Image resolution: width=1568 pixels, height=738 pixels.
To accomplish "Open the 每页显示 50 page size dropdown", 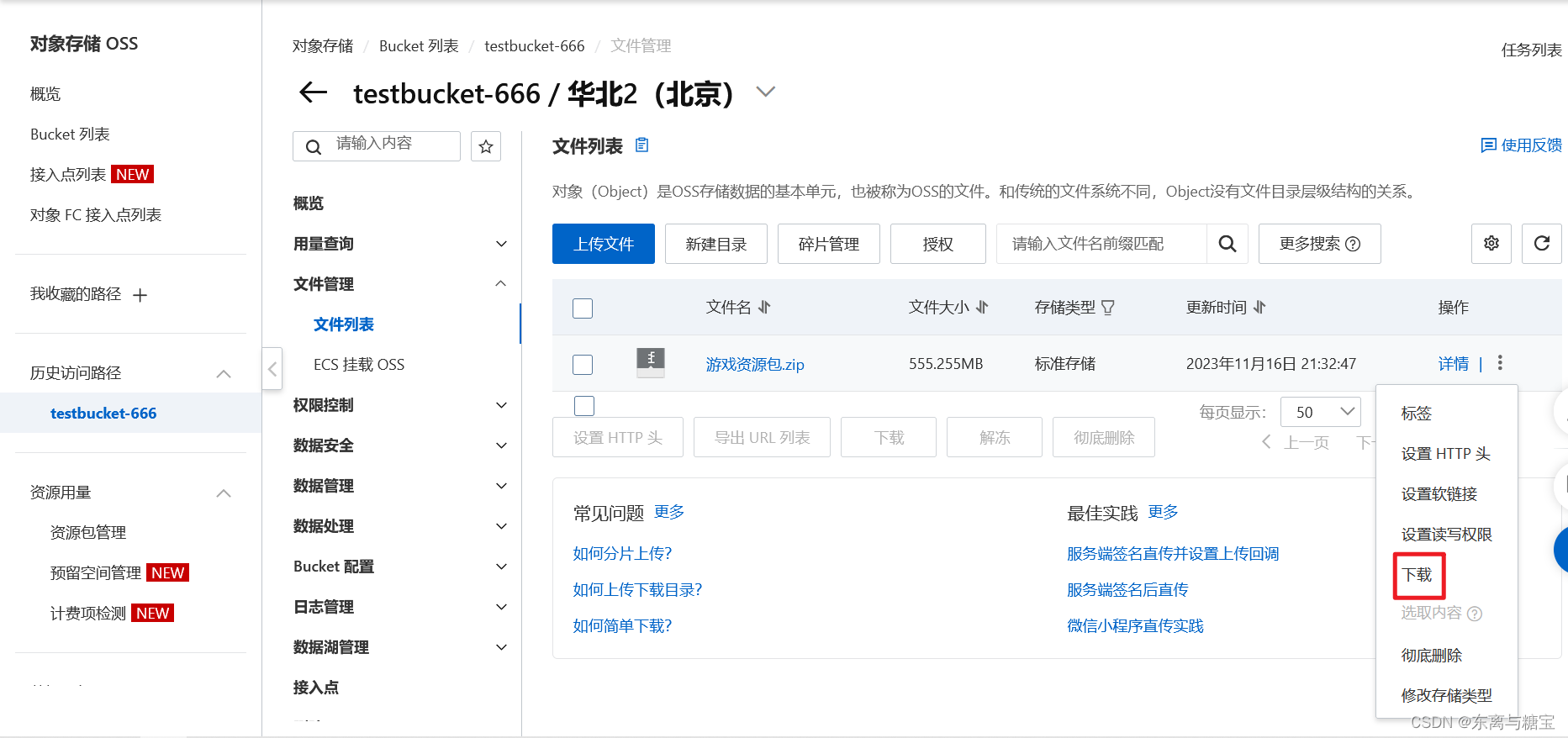I will tap(1321, 412).
